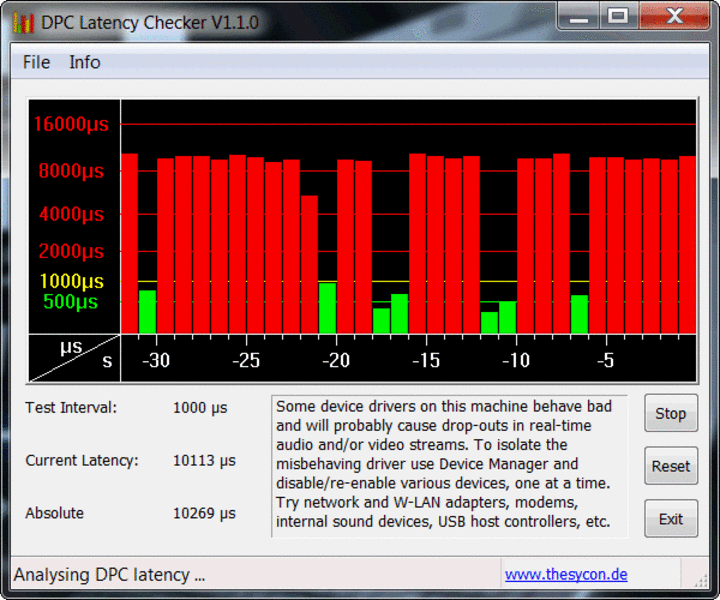Screen dimensions: 720x600
Task: Click the Reset button
Action: pyautogui.click(x=670, y=466)
